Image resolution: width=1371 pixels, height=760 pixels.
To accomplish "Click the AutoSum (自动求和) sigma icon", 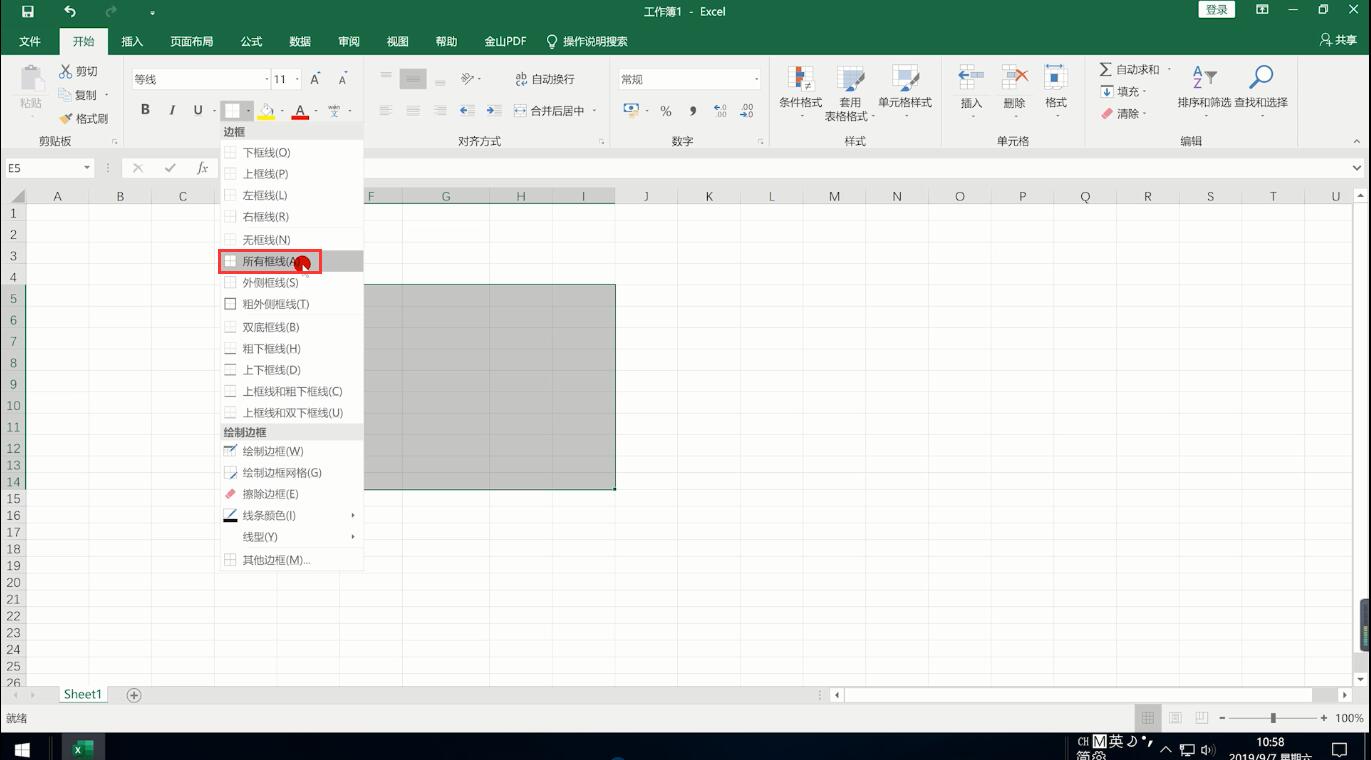I will (1106, 69).
